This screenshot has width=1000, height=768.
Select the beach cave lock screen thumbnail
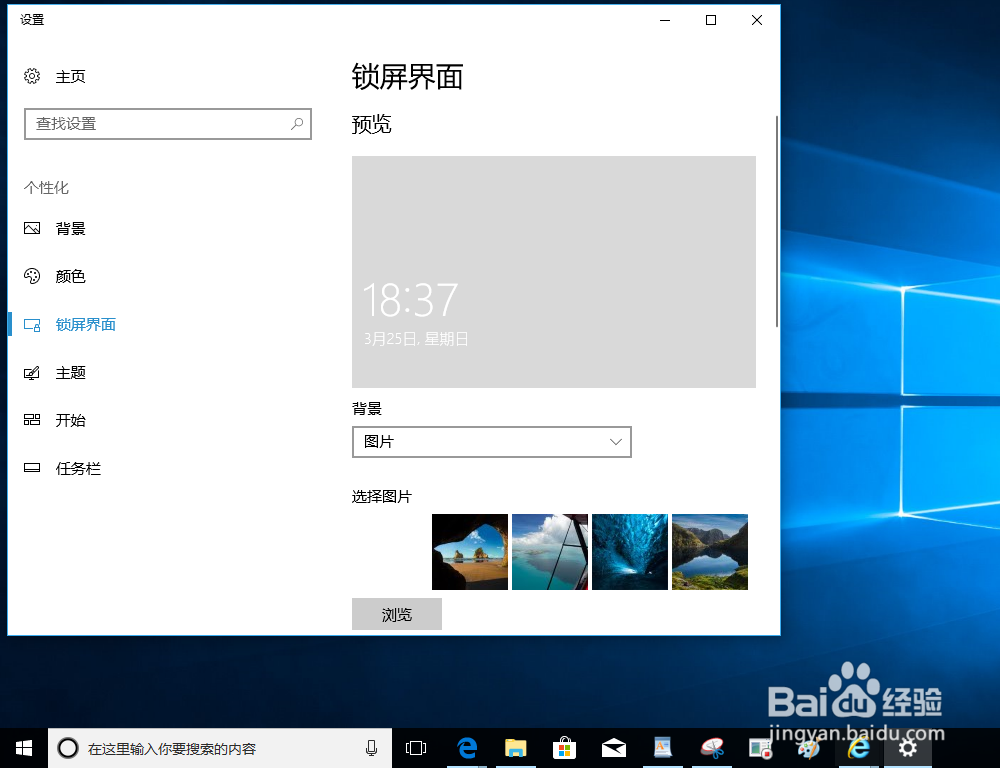(x=469, y=551)
